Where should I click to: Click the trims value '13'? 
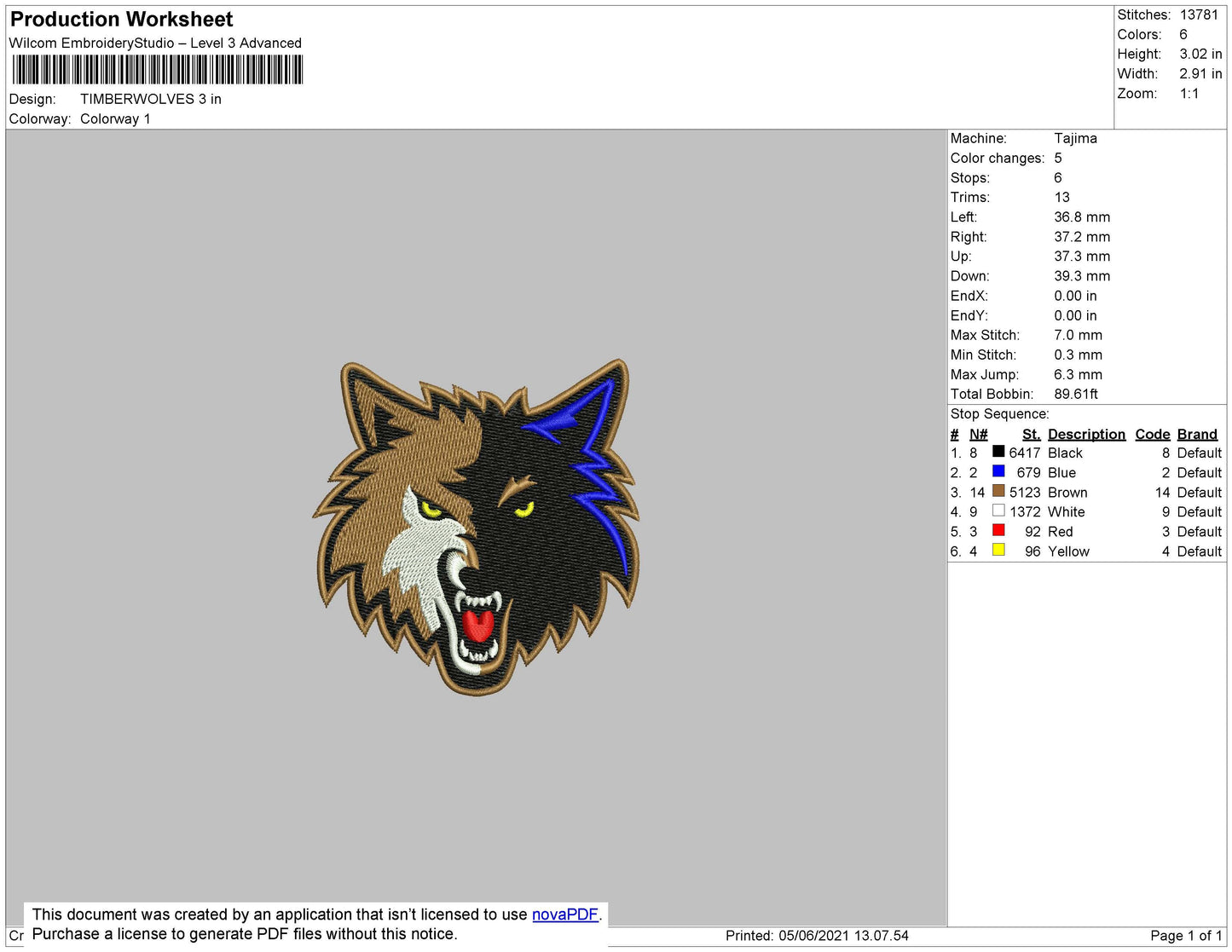(1061, 198)
